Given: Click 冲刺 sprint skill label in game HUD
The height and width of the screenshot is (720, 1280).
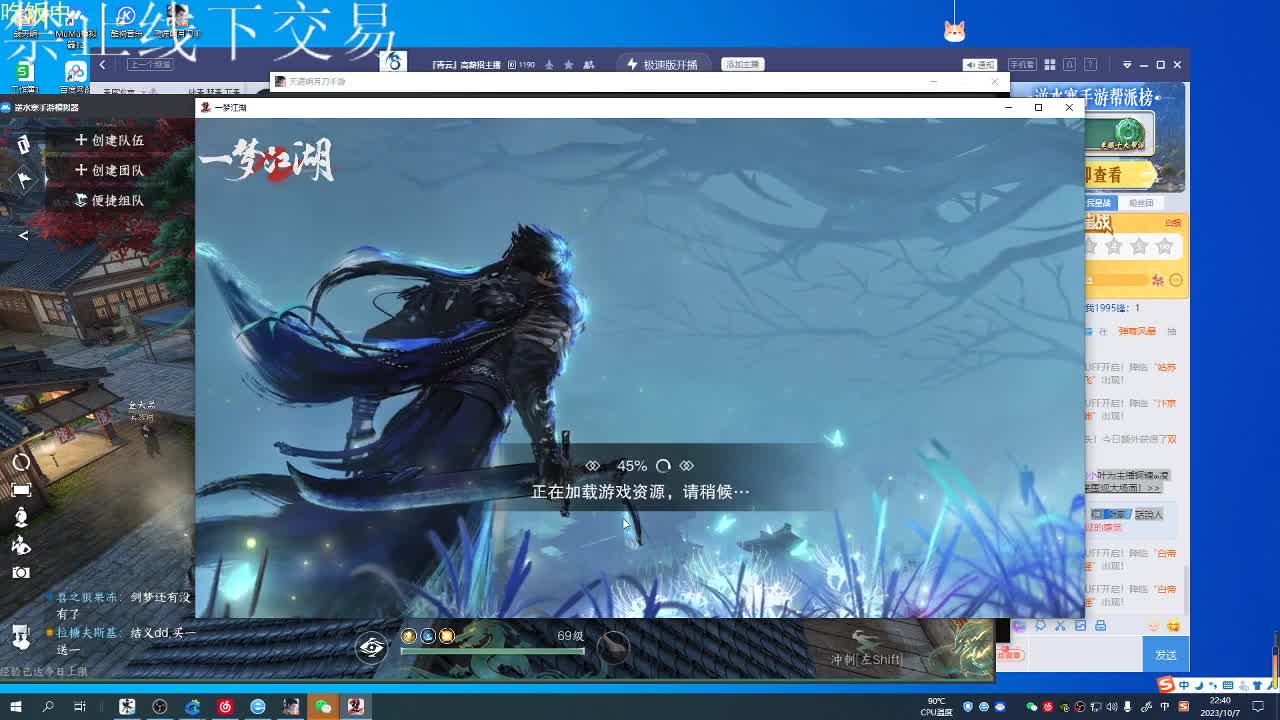Looking at the screenshot, I should click(867, 659).
